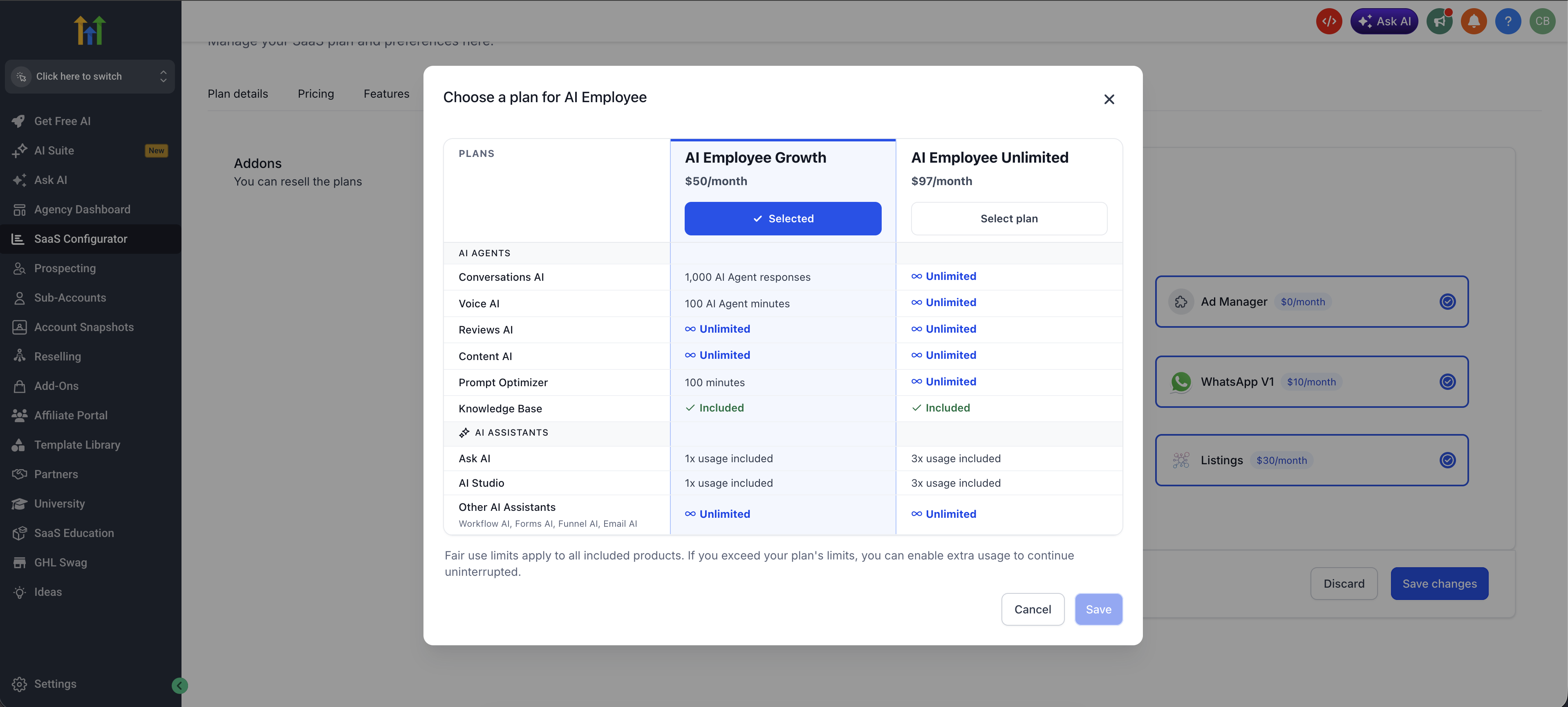Switch to the Features tab
The width and height of the screenshot is (1568, 707).
pyautogui.click(x=387, y=94)
